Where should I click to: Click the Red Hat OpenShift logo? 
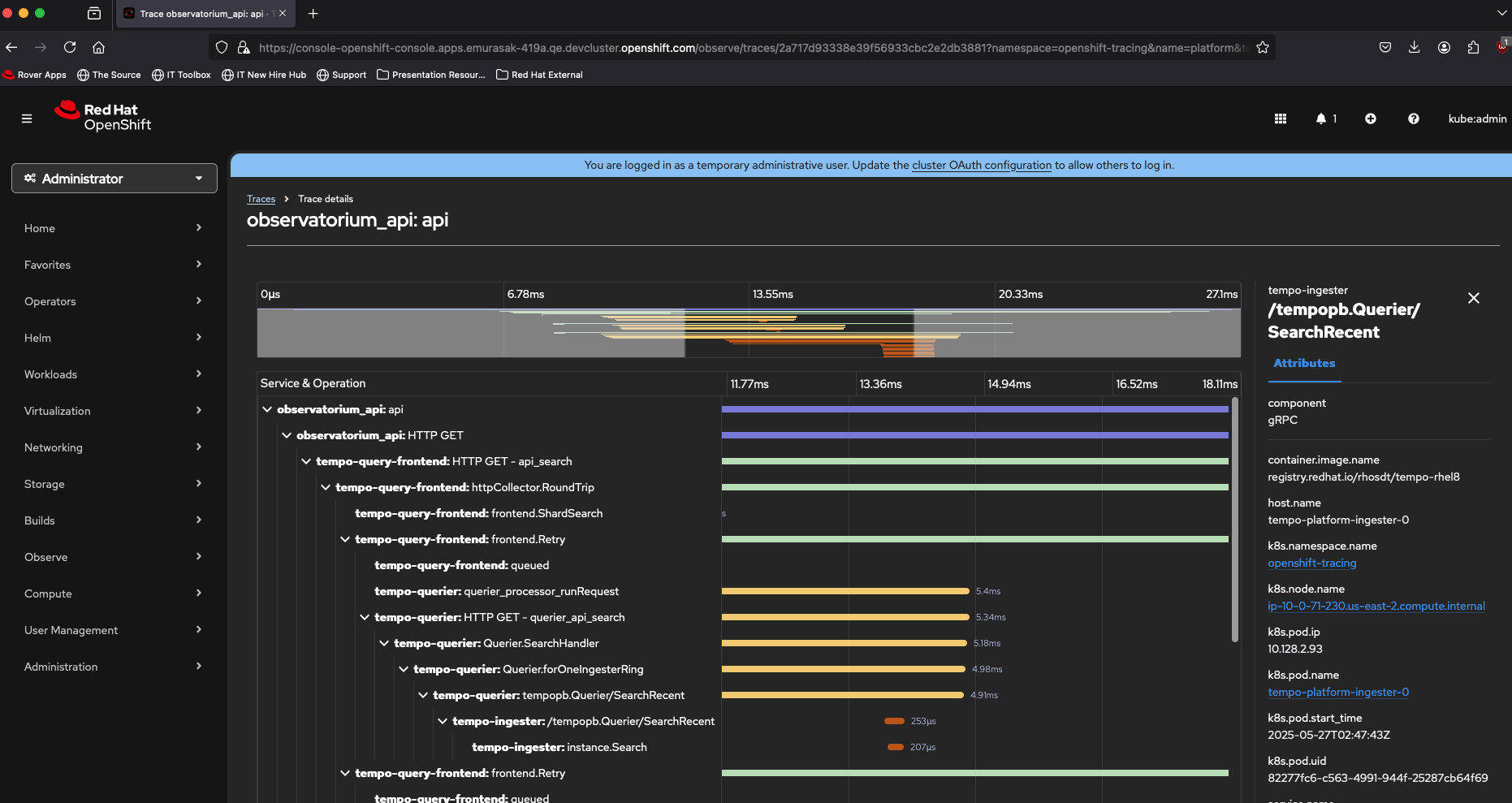tap(103, 117)
